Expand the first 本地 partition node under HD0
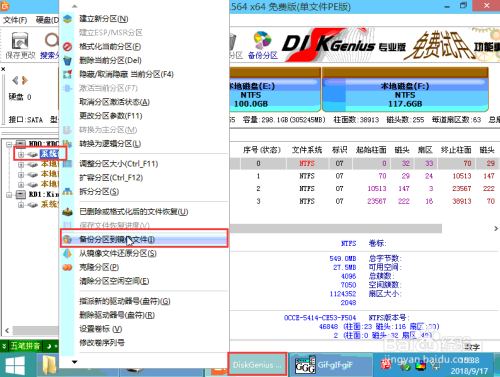 pyautogui.click(x=21, y=165)
